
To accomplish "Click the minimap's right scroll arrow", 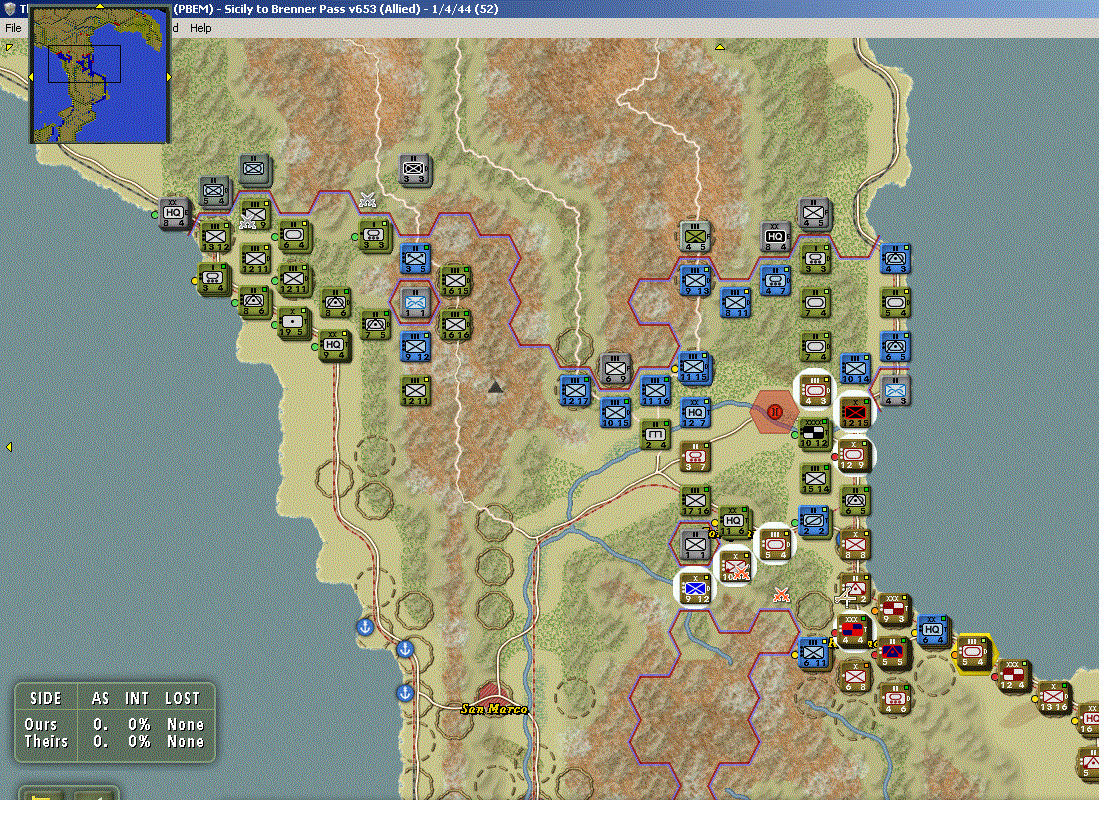I will tap(168, 77).
